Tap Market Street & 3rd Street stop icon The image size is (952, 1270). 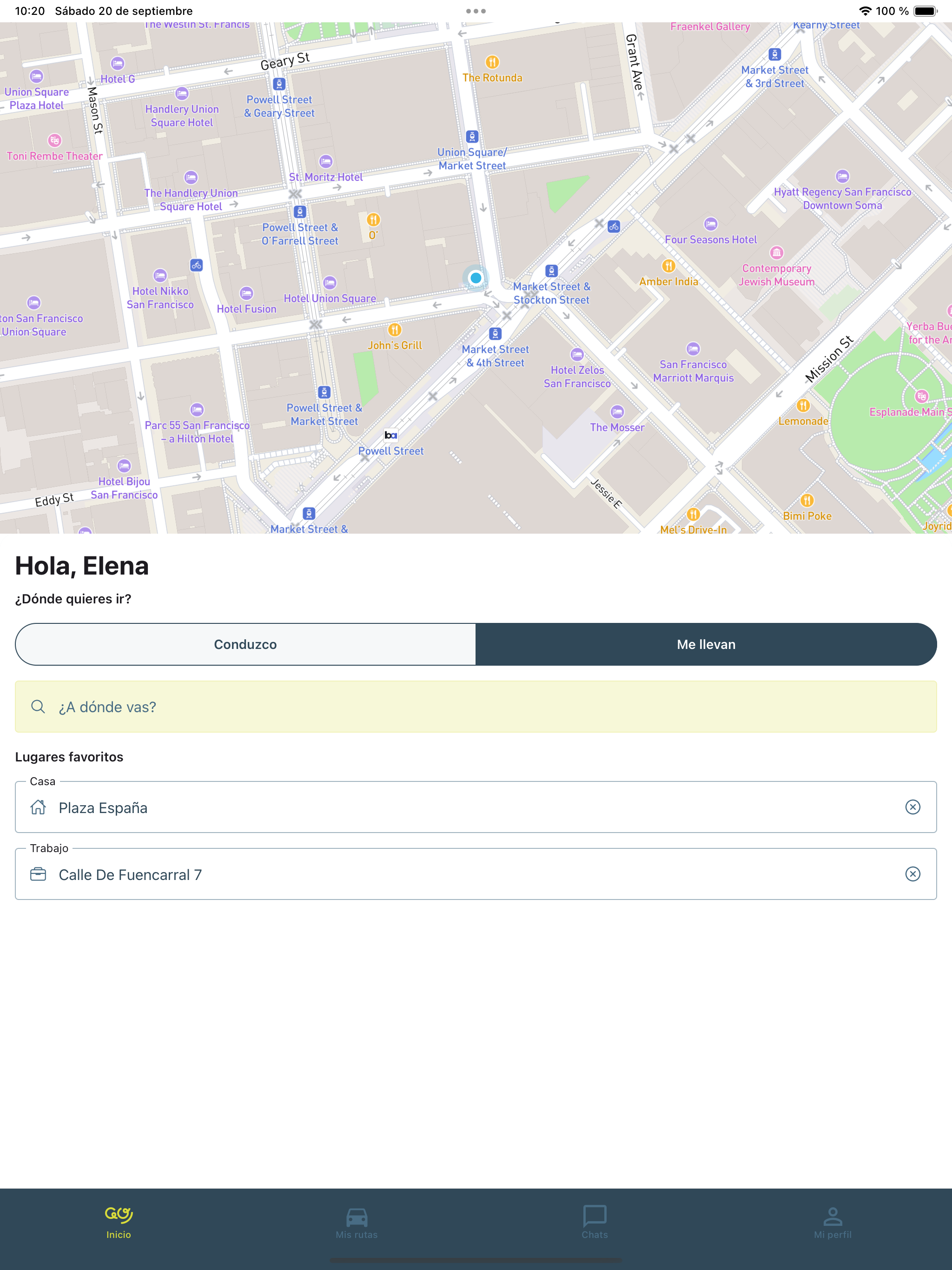coord(774,54)
